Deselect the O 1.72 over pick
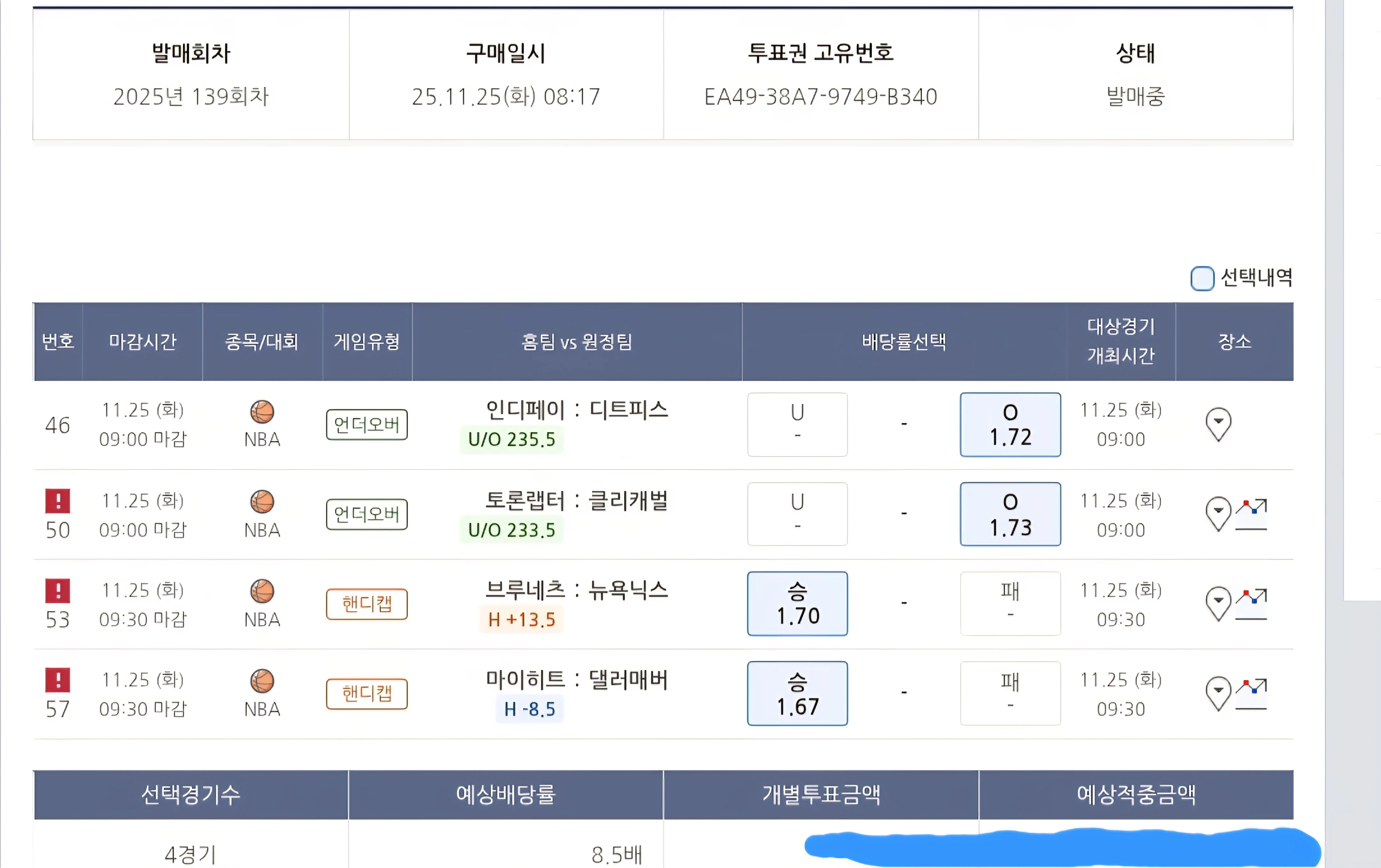Viewport: 1381px width, 868px height. 1010,425
